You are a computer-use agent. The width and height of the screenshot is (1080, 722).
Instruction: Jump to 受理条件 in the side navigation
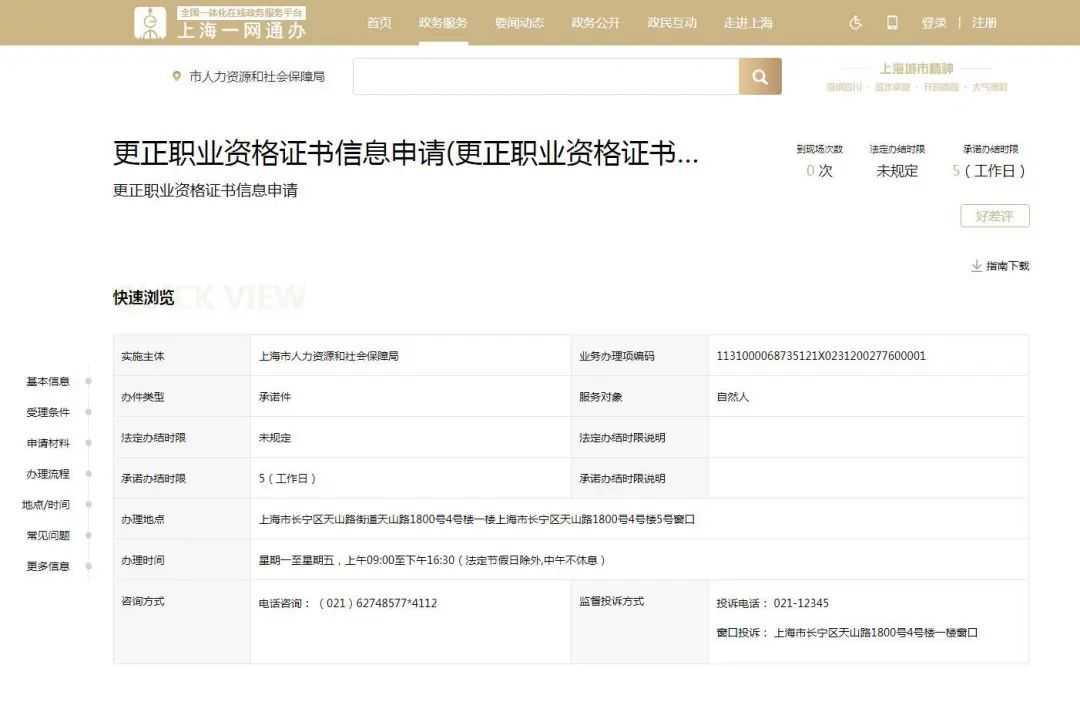pos(48,412)
